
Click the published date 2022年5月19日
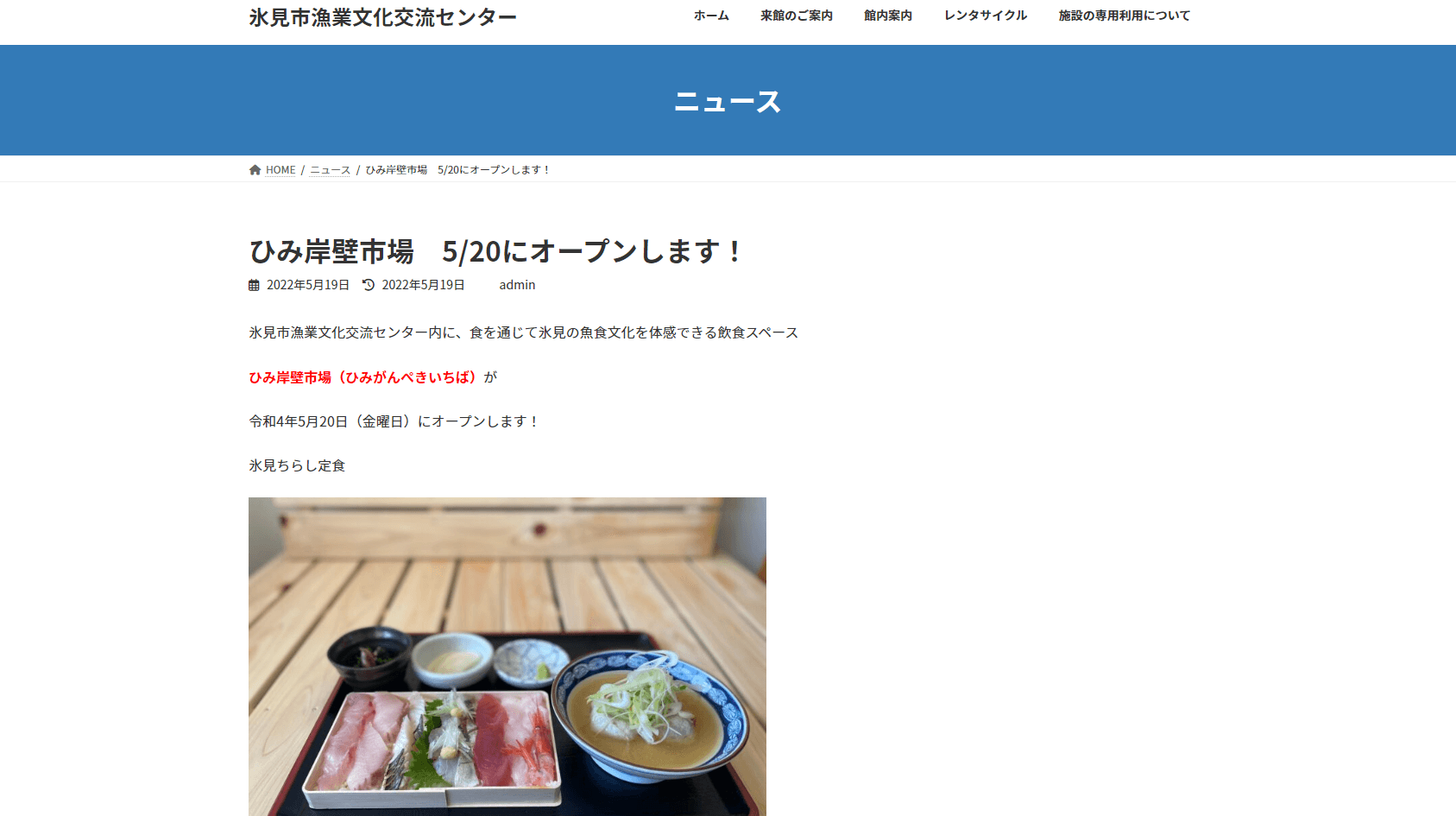coord(308,285)
